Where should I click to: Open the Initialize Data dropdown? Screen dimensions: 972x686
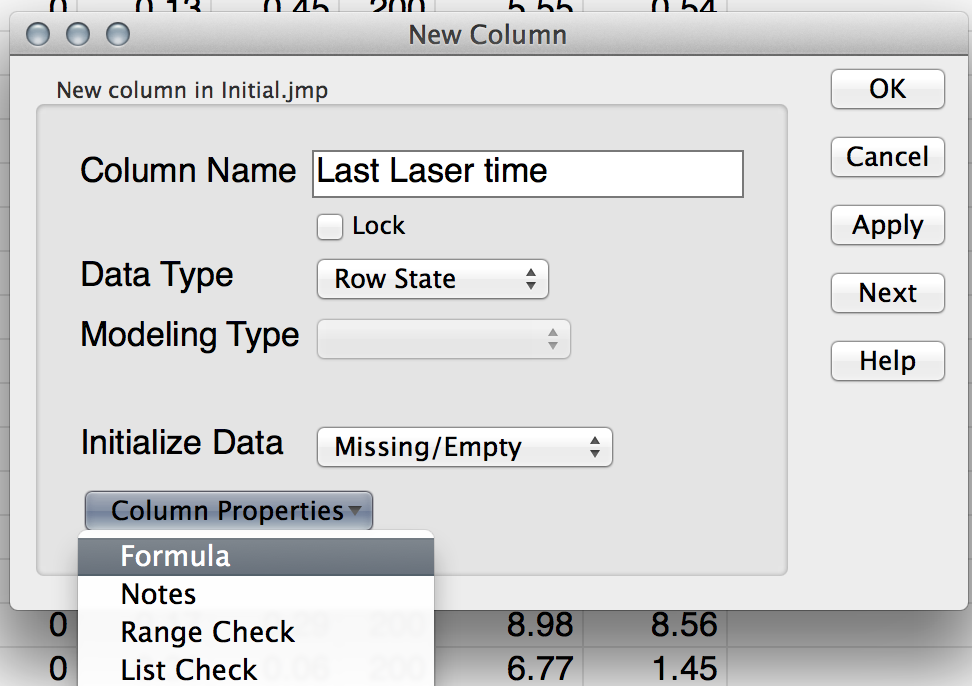click(464, 447)
